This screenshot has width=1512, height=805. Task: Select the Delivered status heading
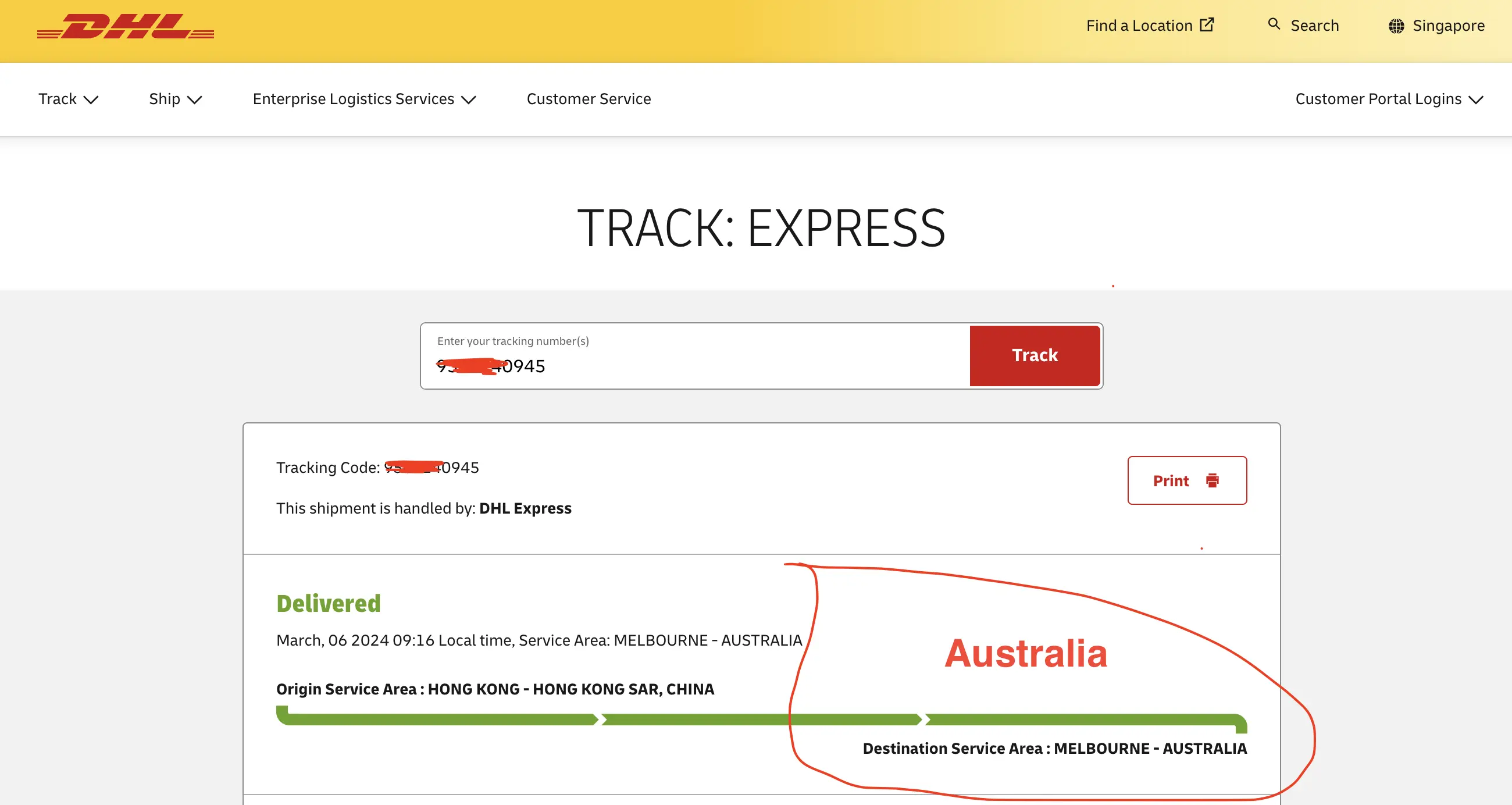(328, 603)
